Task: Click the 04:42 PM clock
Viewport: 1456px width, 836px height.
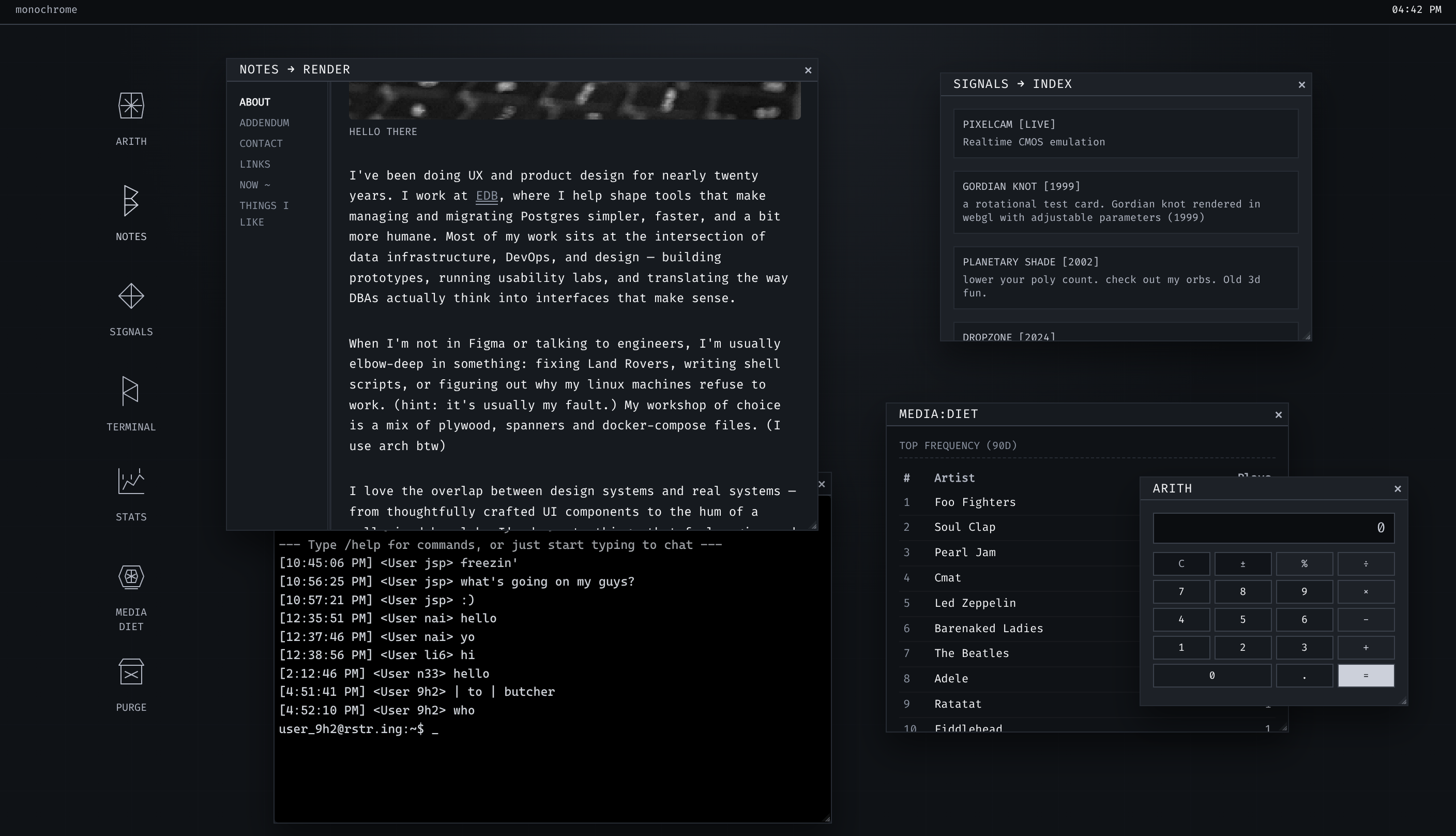Action: 1416,10
